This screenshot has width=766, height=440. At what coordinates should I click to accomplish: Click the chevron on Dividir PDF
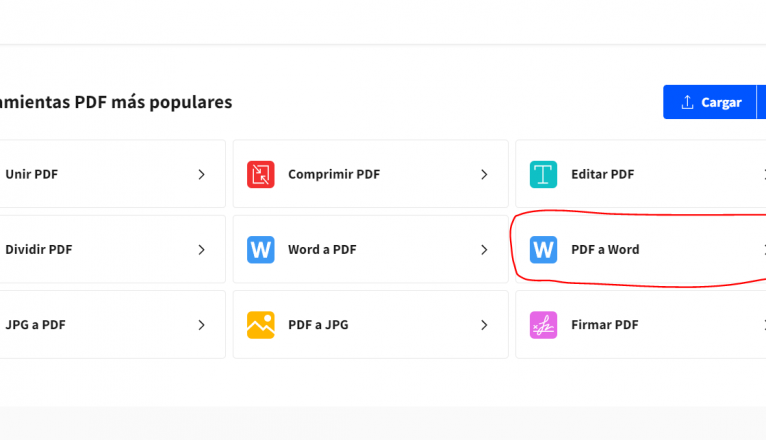pyautogui.click(x=201, y=249)
